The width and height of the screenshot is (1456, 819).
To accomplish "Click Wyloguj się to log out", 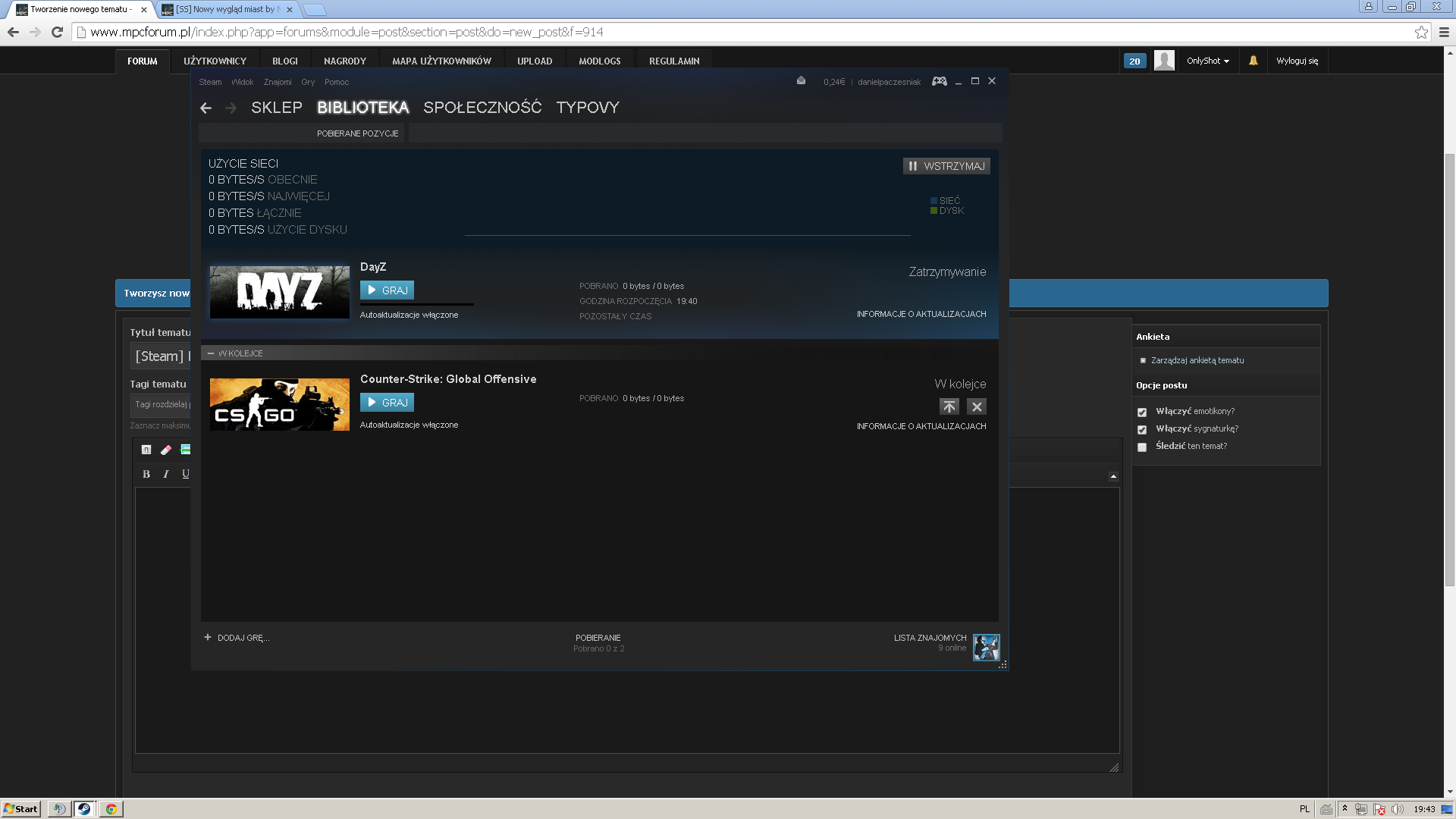I will (1297, 61).
